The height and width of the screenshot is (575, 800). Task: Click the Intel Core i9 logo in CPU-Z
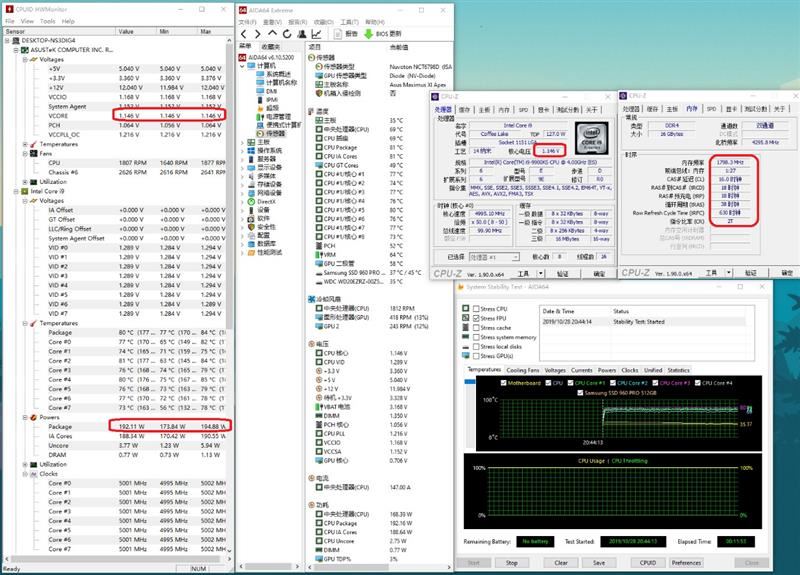pos(591,138)
